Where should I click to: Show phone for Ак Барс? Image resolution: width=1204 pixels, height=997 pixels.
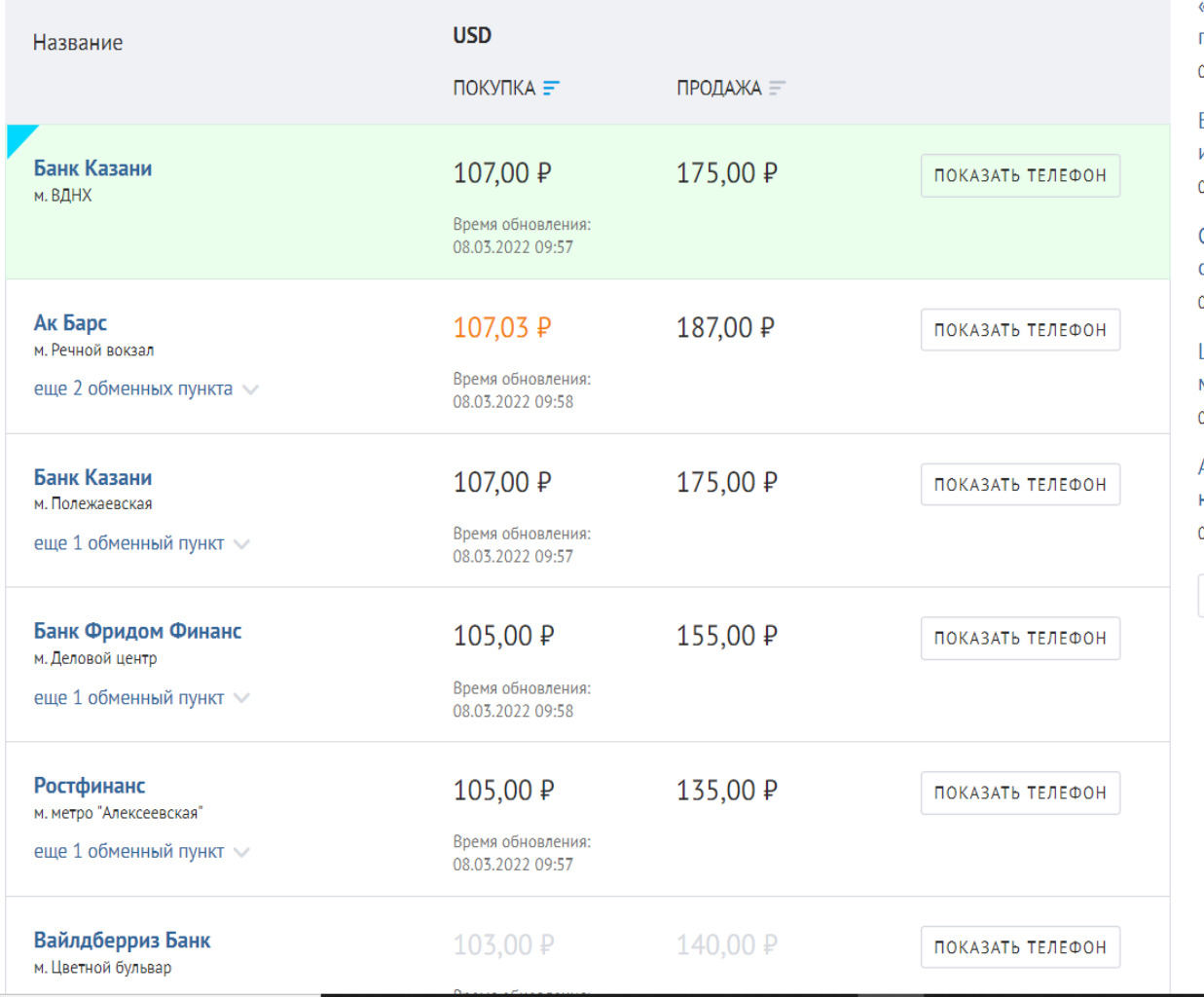[x=1019, y=330]
